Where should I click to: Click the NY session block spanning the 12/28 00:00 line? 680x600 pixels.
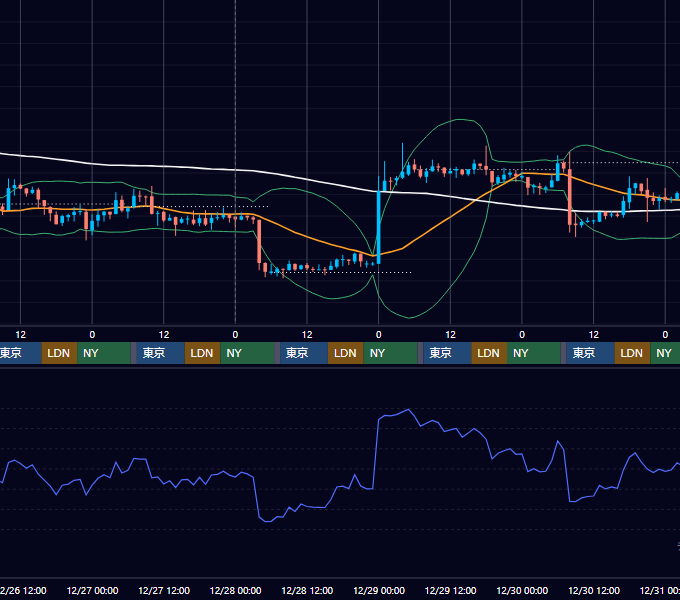point(247,353)
